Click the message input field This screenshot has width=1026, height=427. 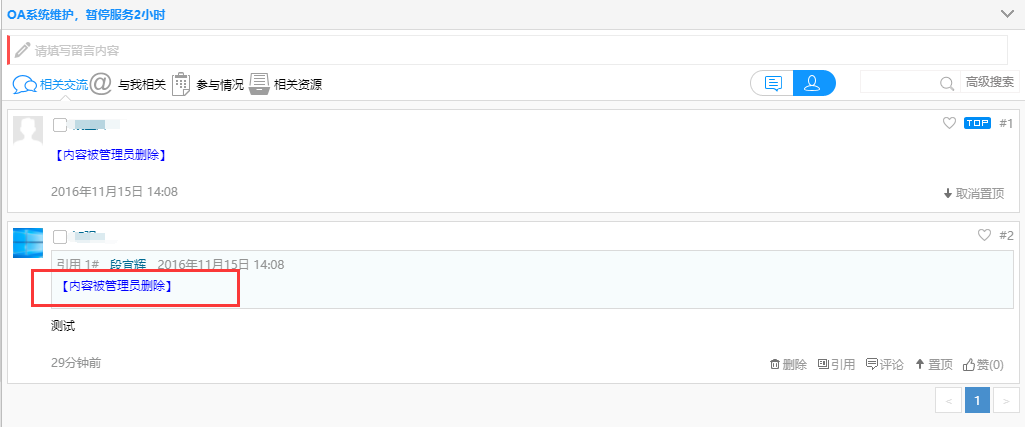tap(510, 49)
